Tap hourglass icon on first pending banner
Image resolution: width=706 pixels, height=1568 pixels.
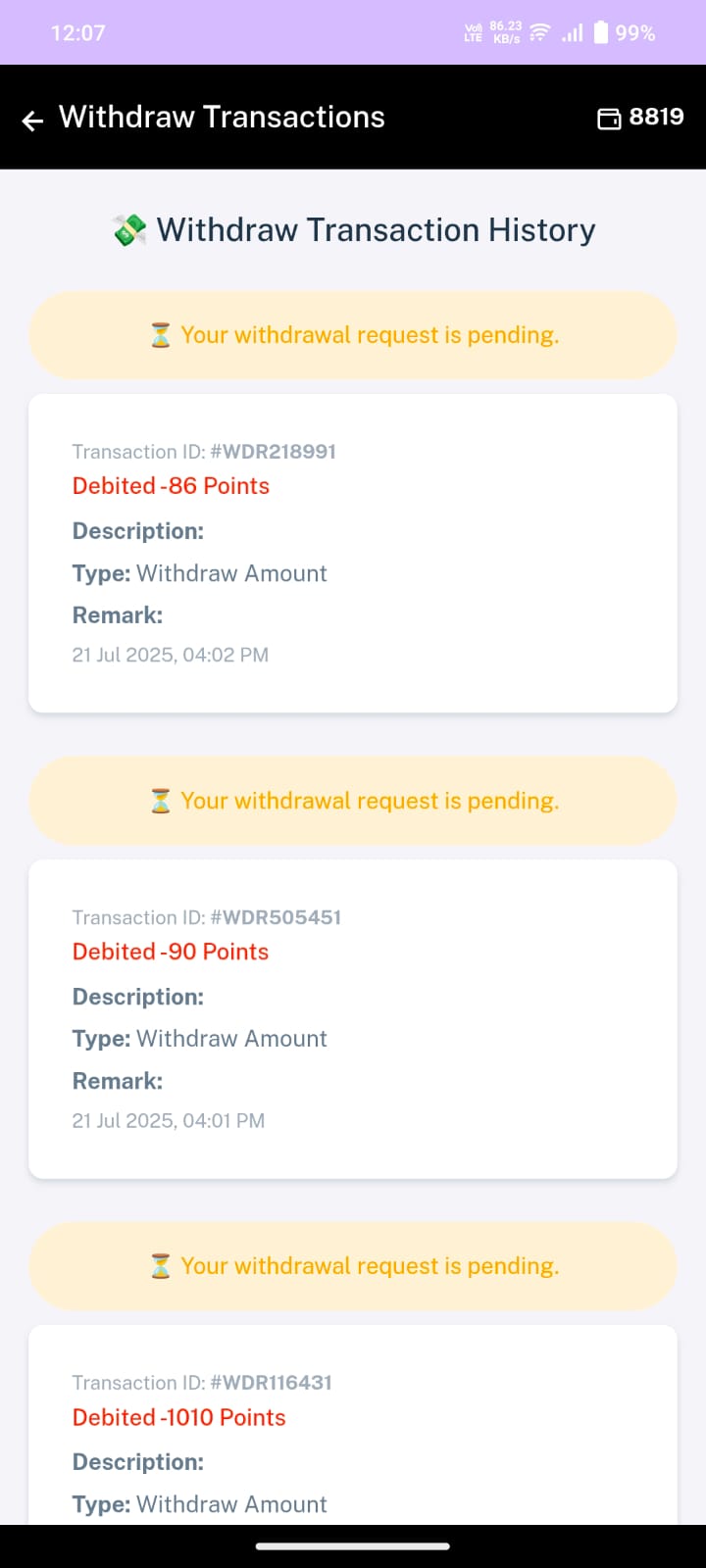161,335
